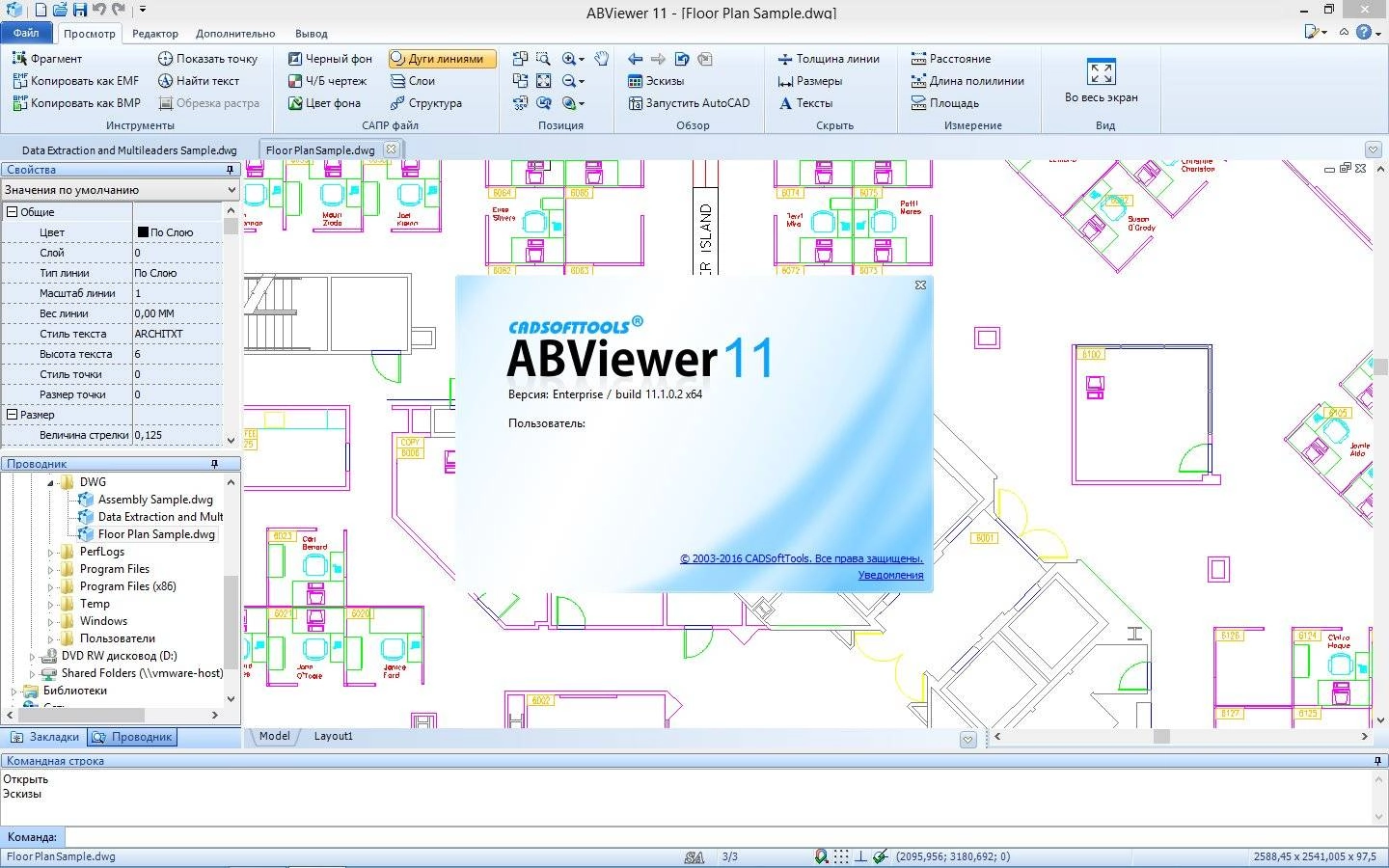Screen dimensions: 1389x868
Task: Switch to the Layout1 tab
Action: coord(334,736)
